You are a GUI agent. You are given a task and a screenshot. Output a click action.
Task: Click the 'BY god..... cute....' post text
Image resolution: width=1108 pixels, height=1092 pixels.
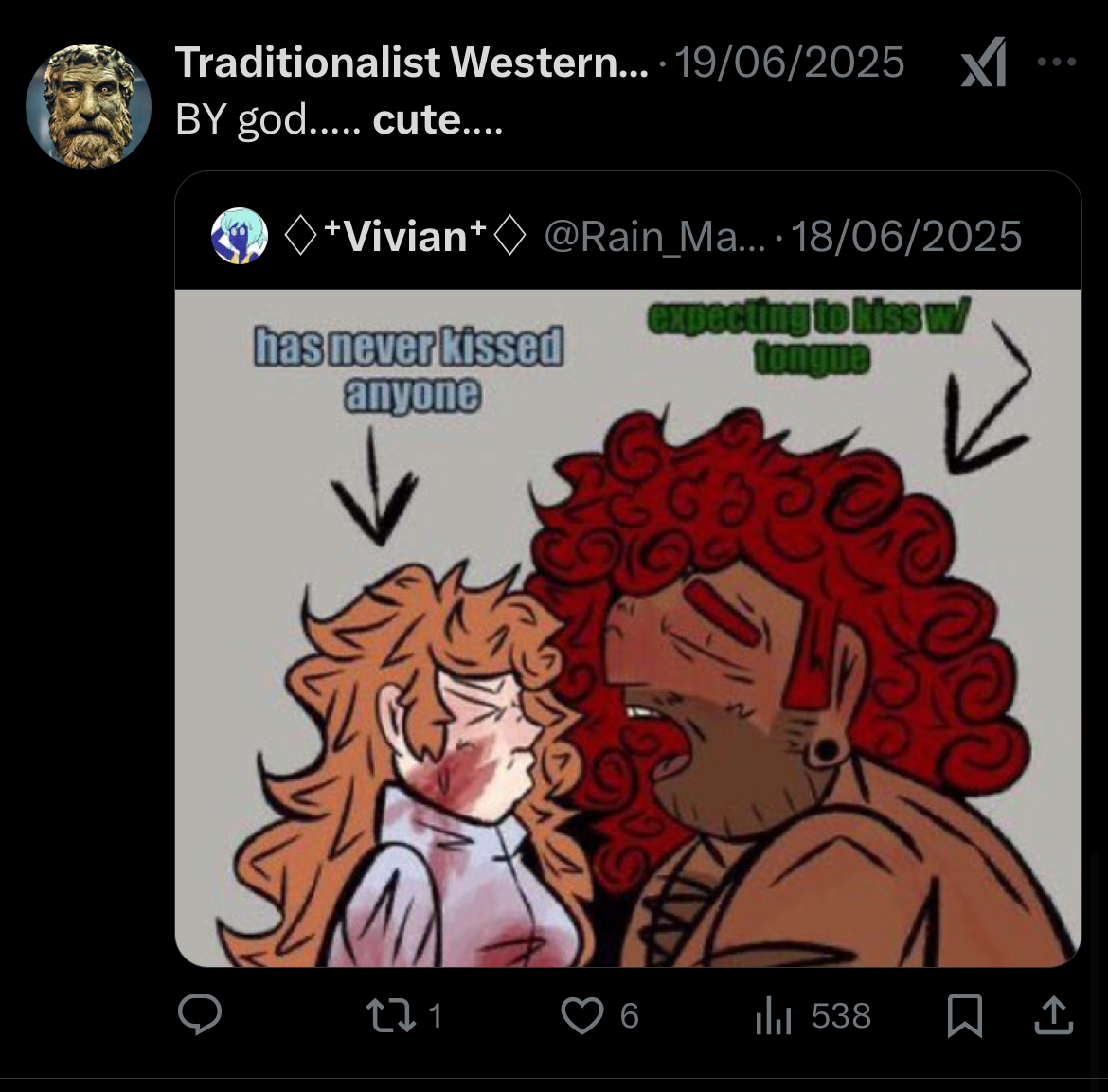pos(339,119)
